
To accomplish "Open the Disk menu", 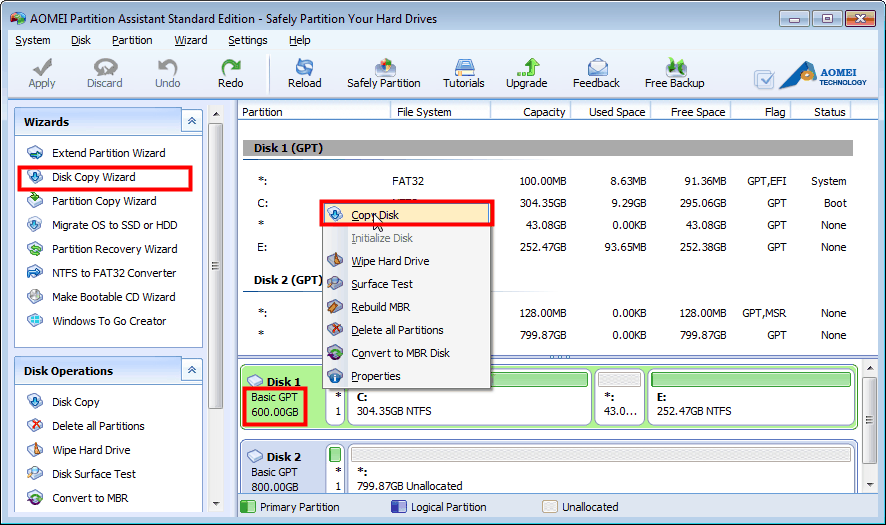I will pyautogui.click(x=81, y=40).
